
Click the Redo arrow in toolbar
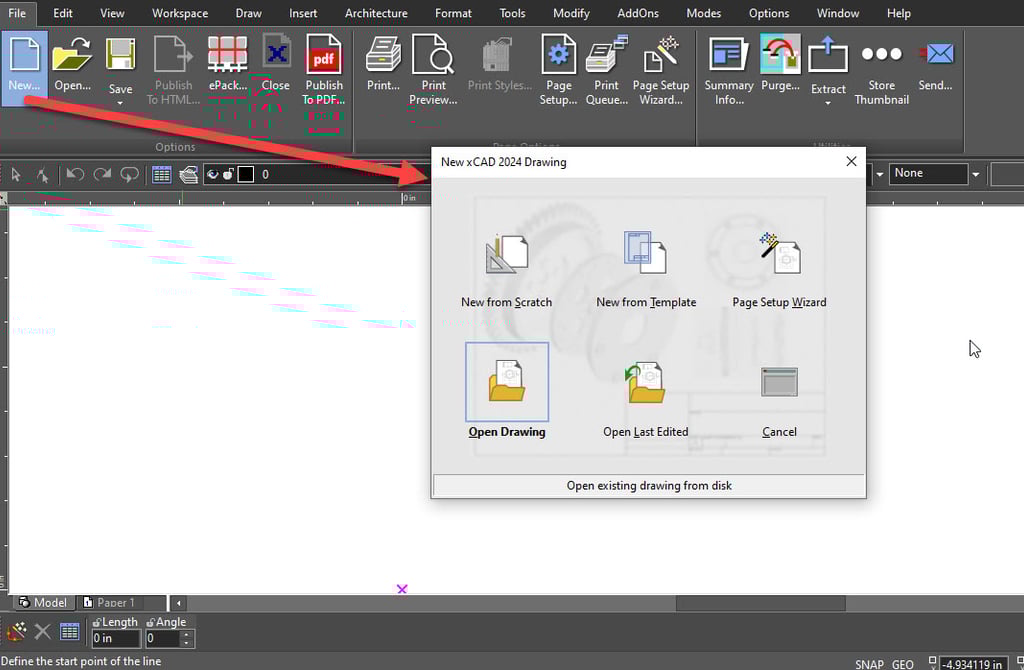tap(102, 174)
